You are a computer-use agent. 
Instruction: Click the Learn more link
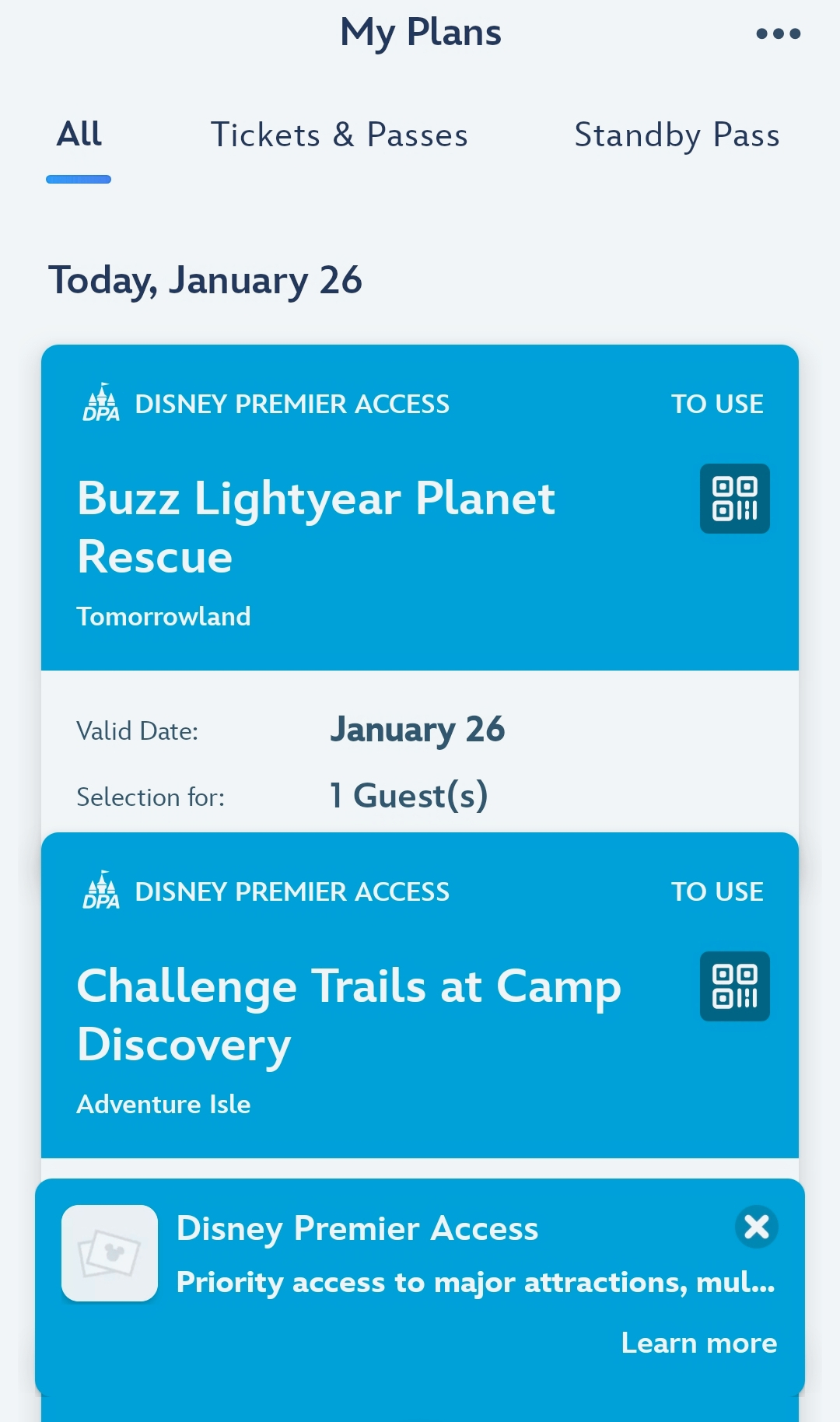point(698,1343)
